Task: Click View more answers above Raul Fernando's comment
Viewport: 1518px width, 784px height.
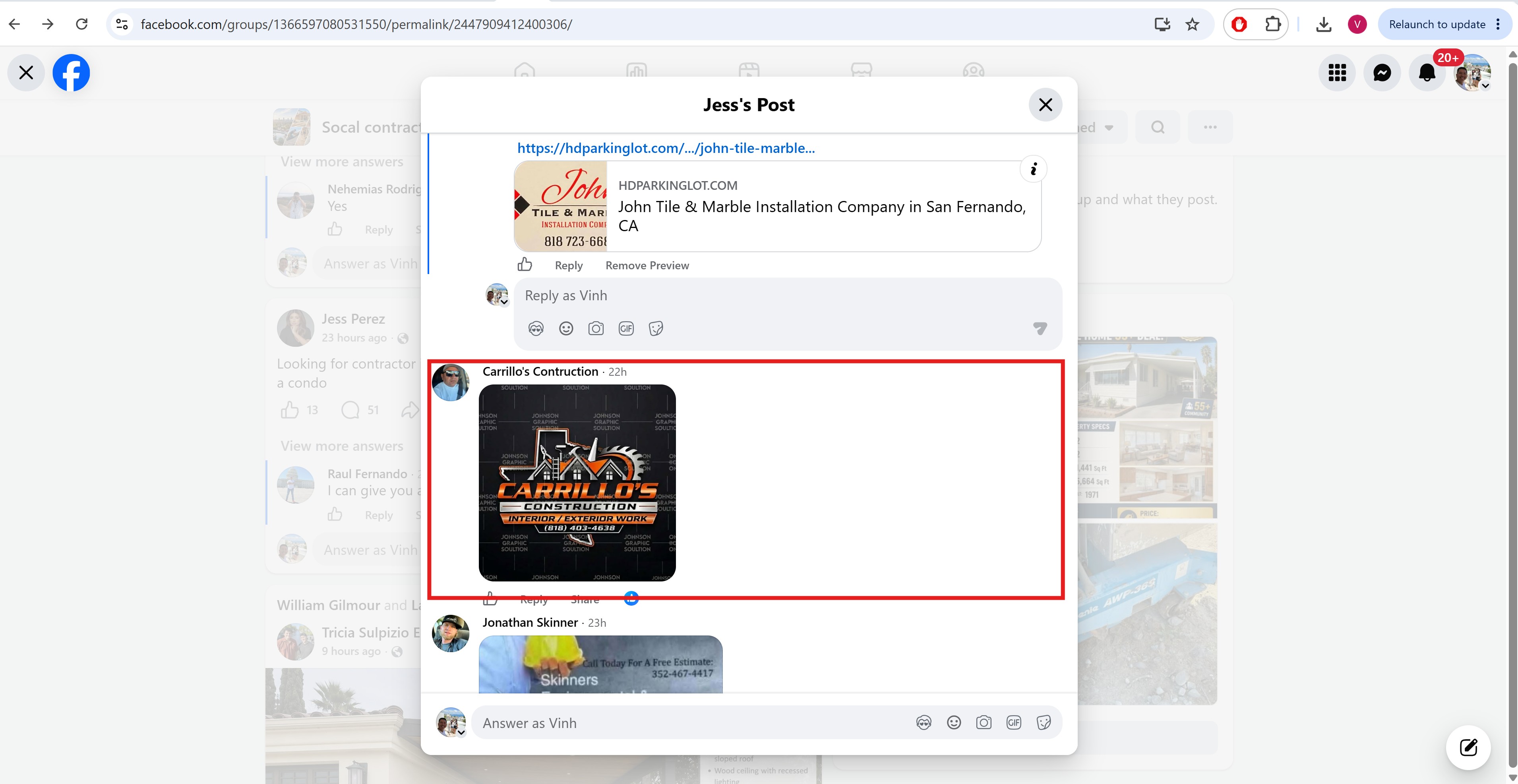Action: tap(342, 446)
